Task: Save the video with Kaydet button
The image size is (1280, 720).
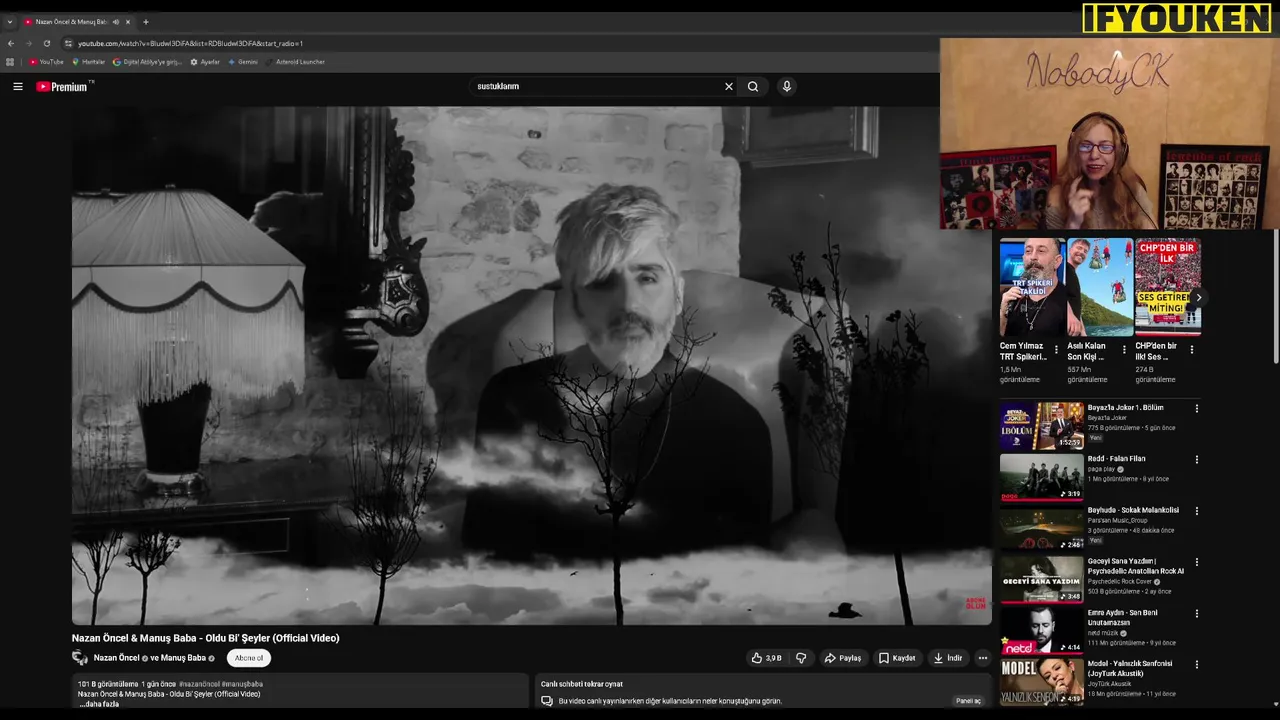Action: coord(897,658)
